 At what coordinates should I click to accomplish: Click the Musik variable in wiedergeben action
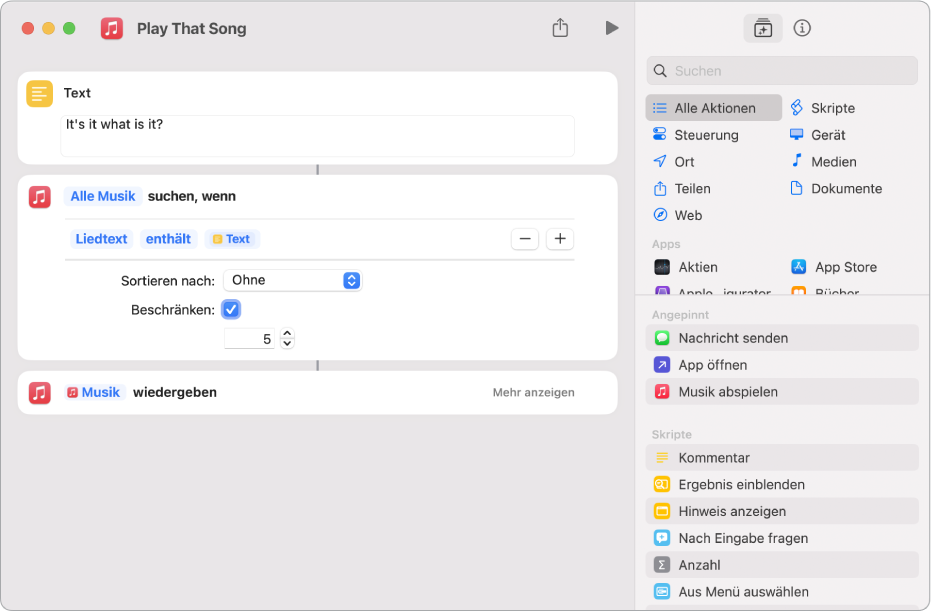click(x=94, y=392)
